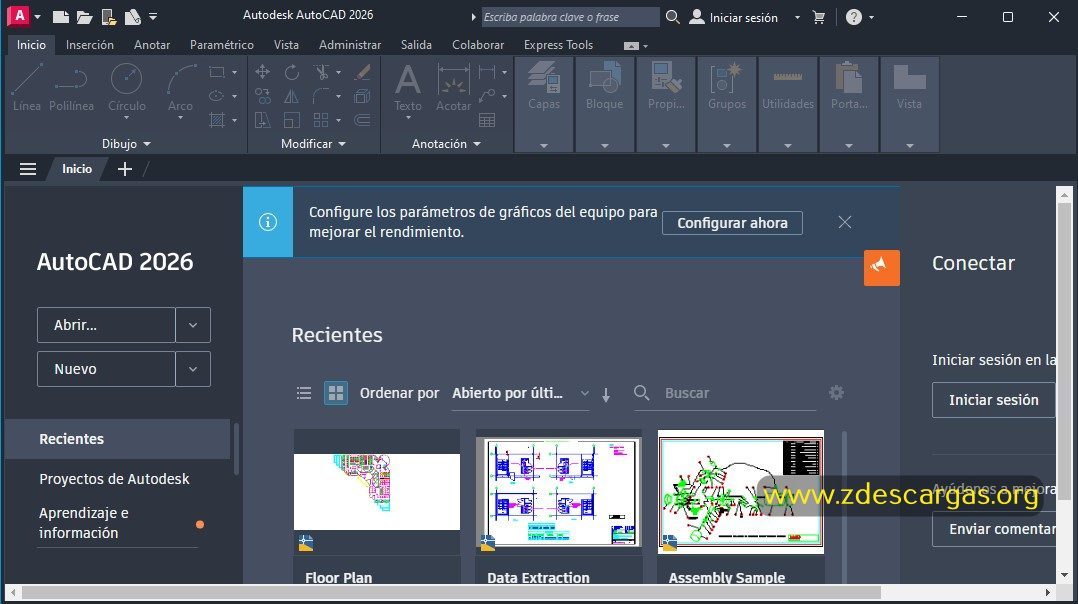The height and width of the screenshot is (604, 1078).
Task: Open the Administrar ribbon tab
Action: pyautogui.click(x=350, y=45)
